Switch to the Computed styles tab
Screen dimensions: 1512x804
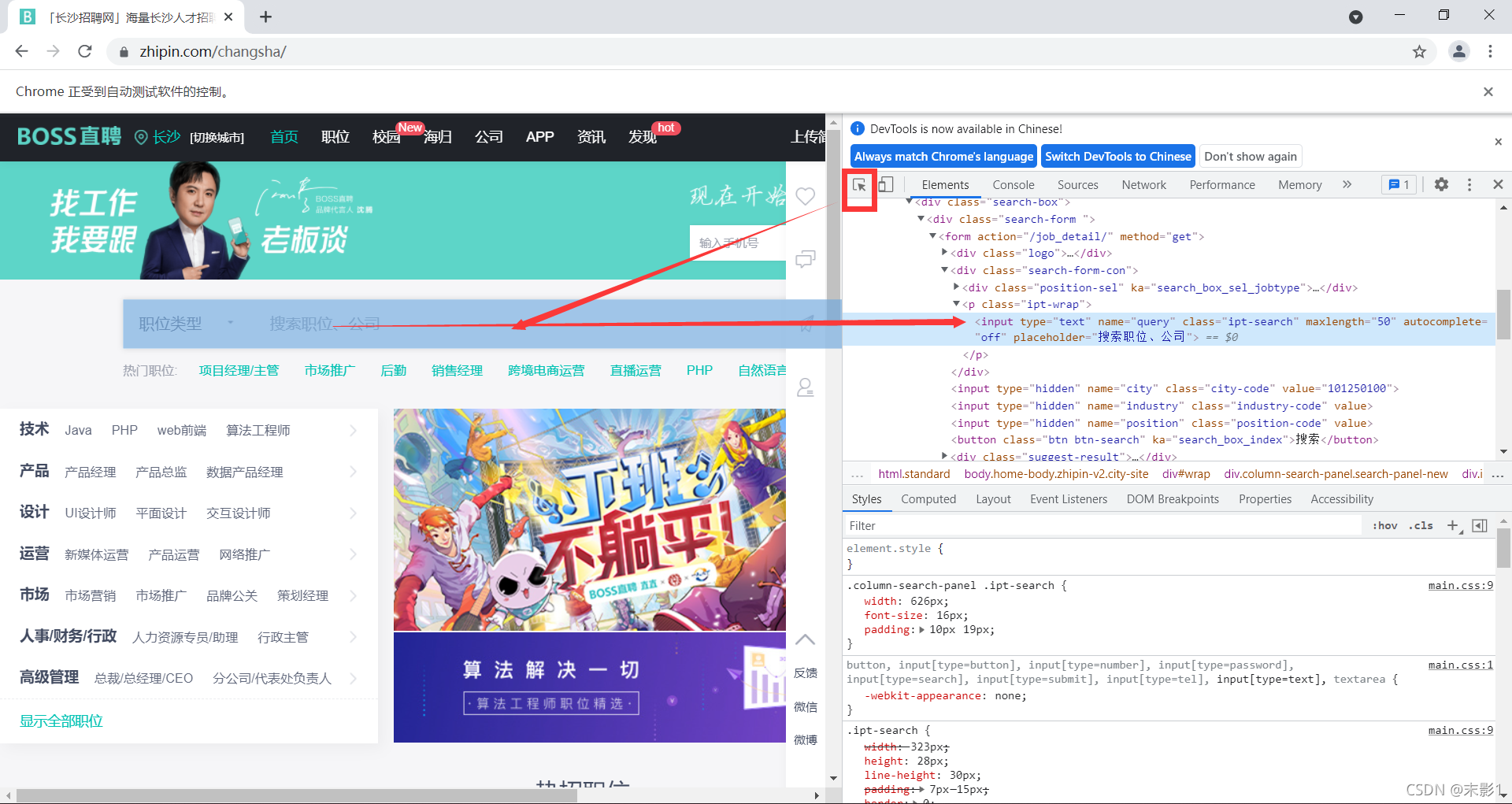pos(928,499)
